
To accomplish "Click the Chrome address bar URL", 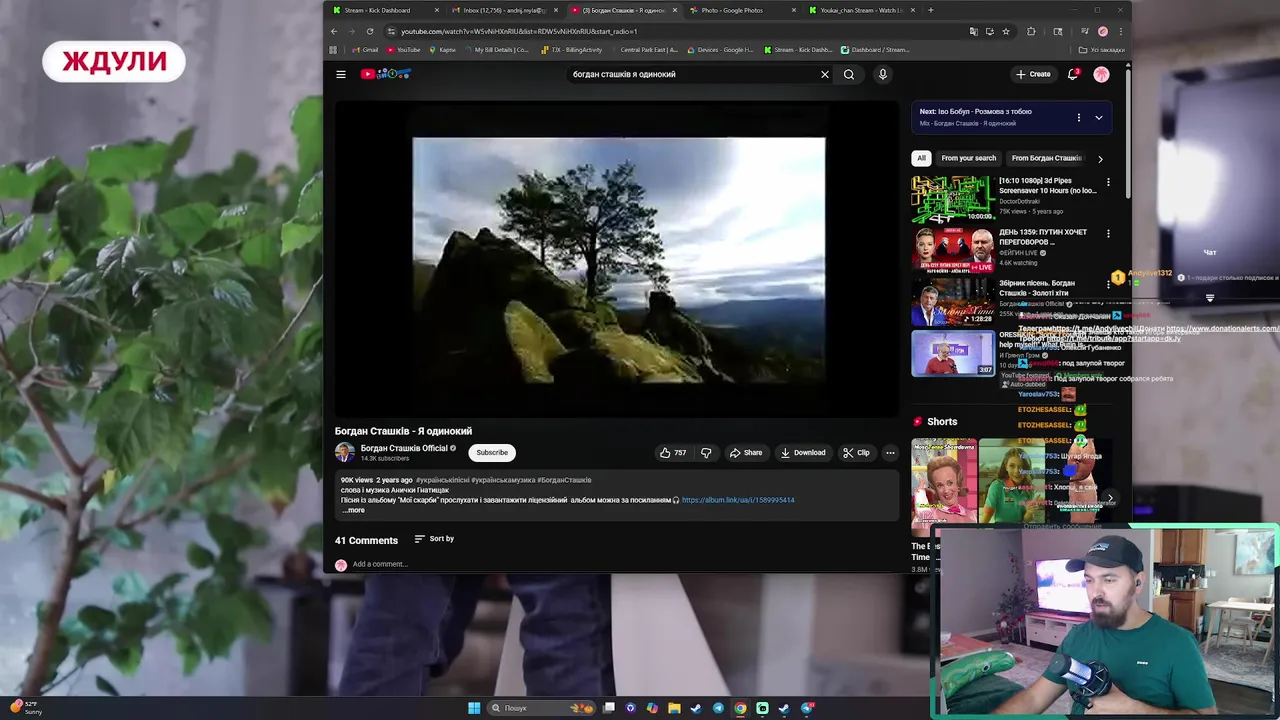I will (x=519, y=31).
